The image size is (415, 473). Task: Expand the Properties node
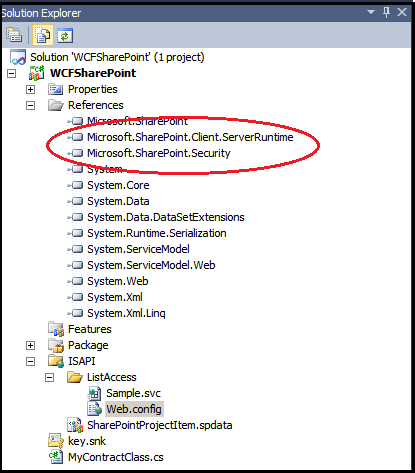coord(30,89)
